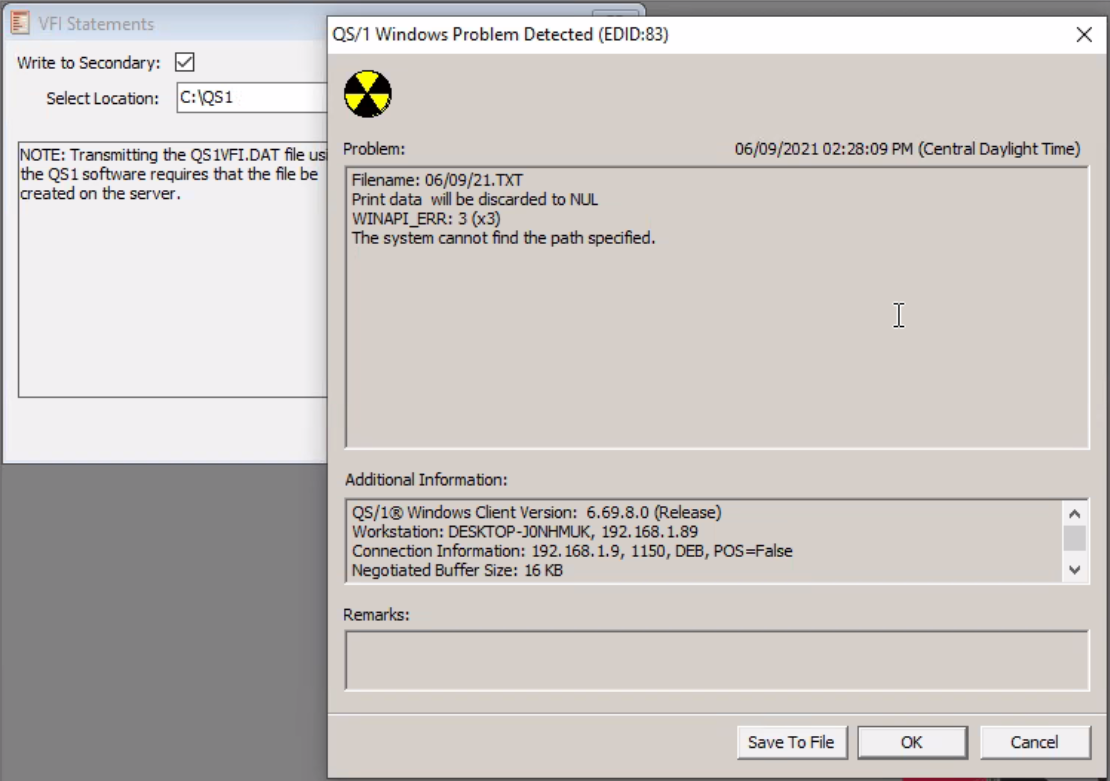Click the Additional Information: label
The image size is (1110, 781).
point(426,479)
